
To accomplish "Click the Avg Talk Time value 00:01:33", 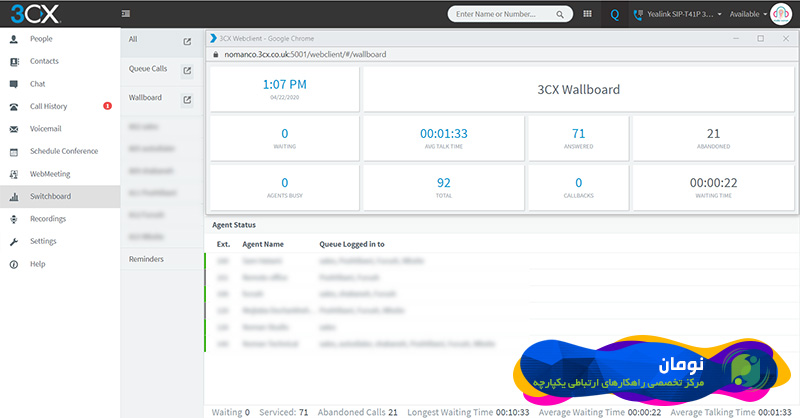I will pos(443,134).
